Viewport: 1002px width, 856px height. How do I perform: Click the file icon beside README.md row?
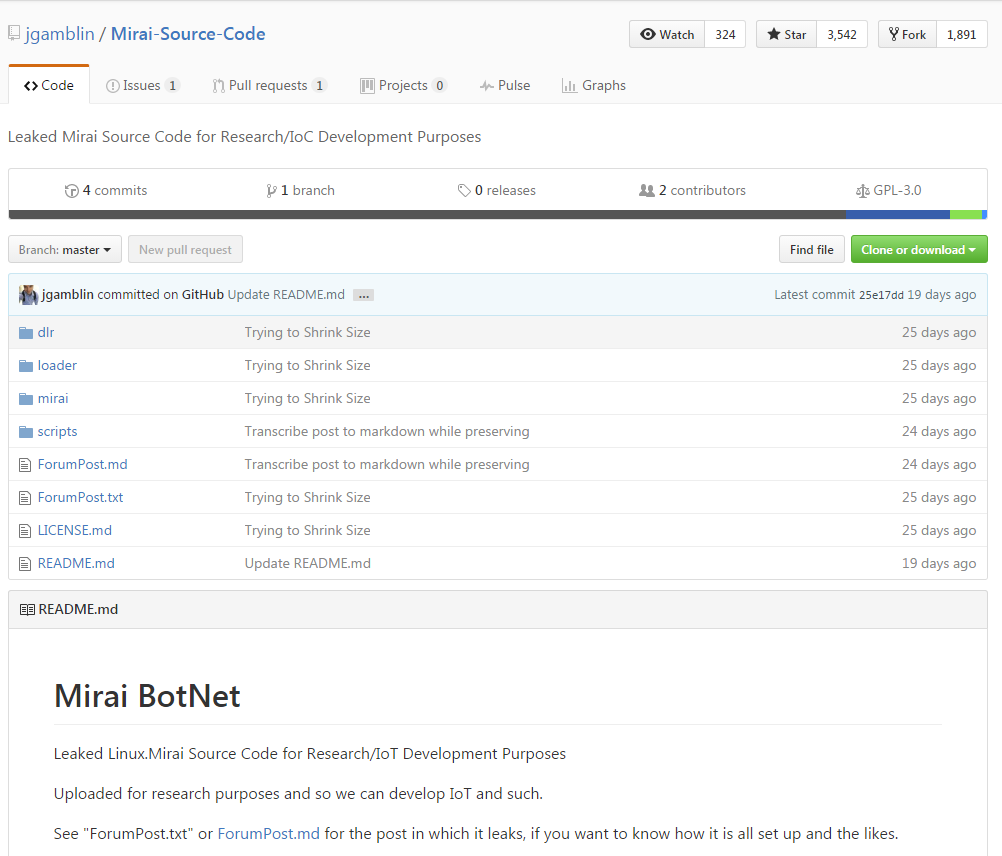coord(25,563)
